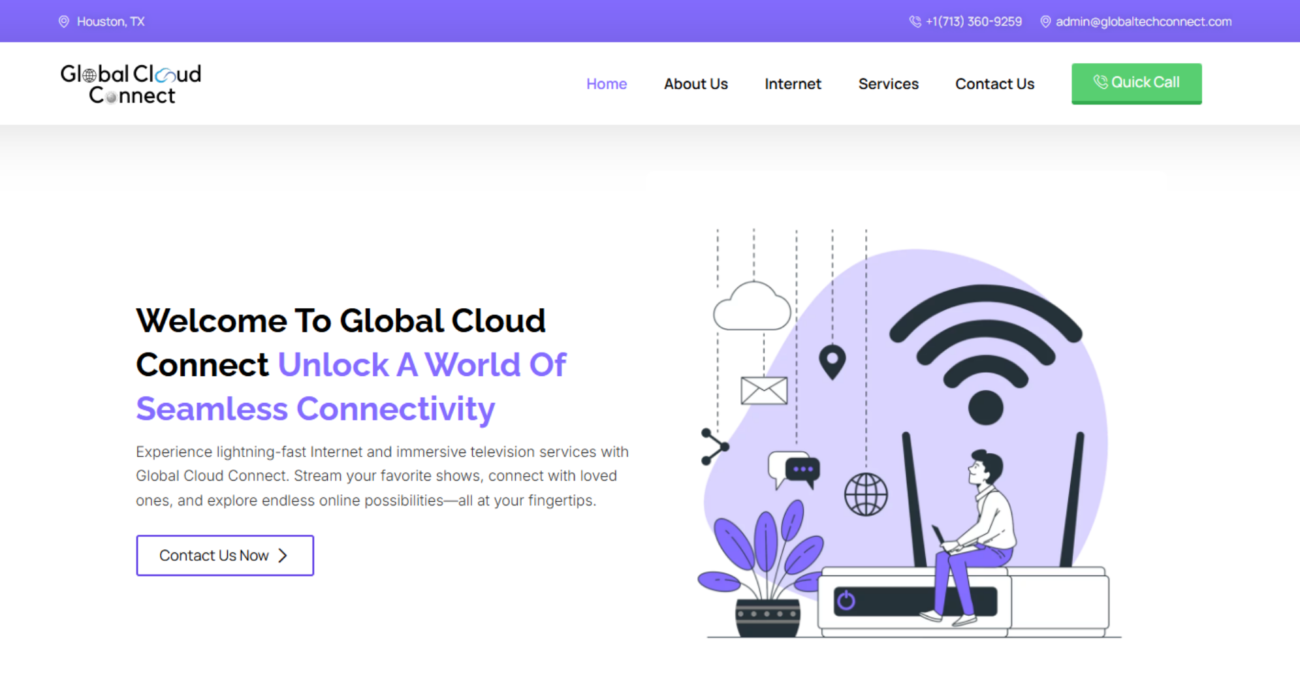Click the Quick Call button

tap(1137, 83)
